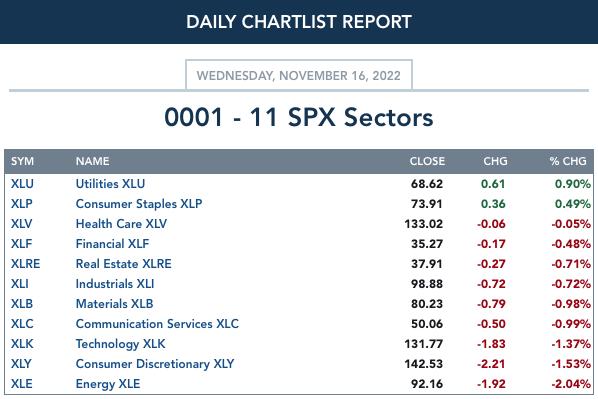This screenshot has height=399, width=598.
Task: Select the XLV symbol link
Action: click(x=21, y=224)
